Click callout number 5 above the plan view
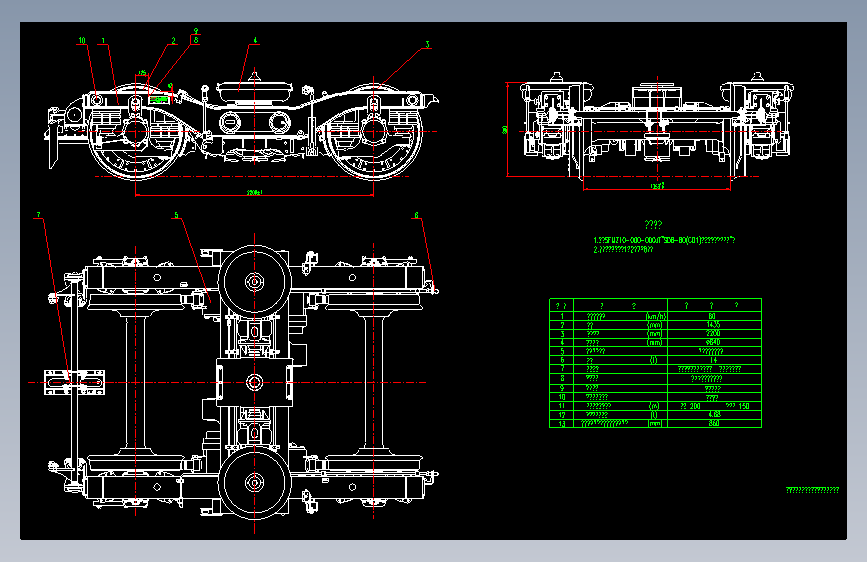The height and width of the screenshot is (562, 867). click(176, 215)
